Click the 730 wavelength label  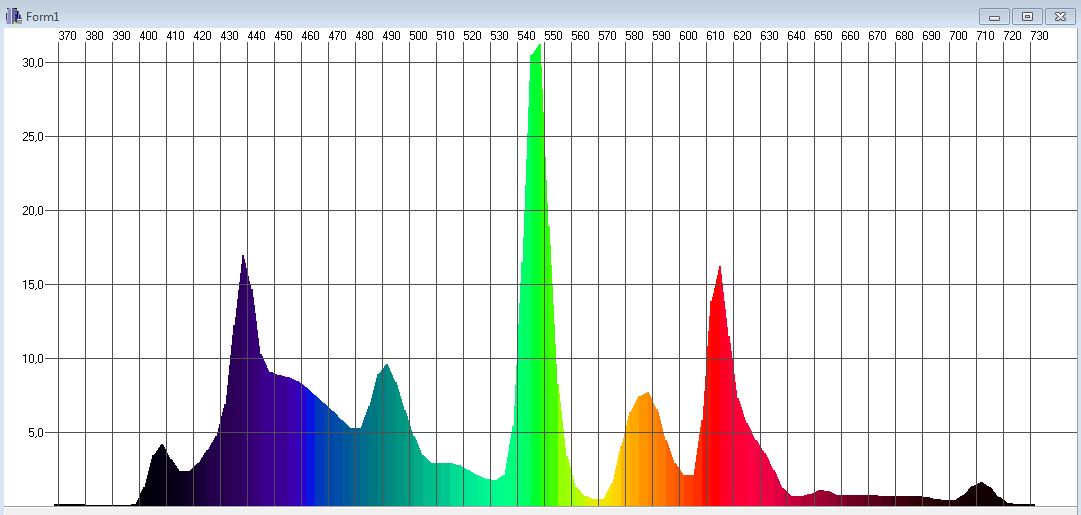coord(1039,36)
